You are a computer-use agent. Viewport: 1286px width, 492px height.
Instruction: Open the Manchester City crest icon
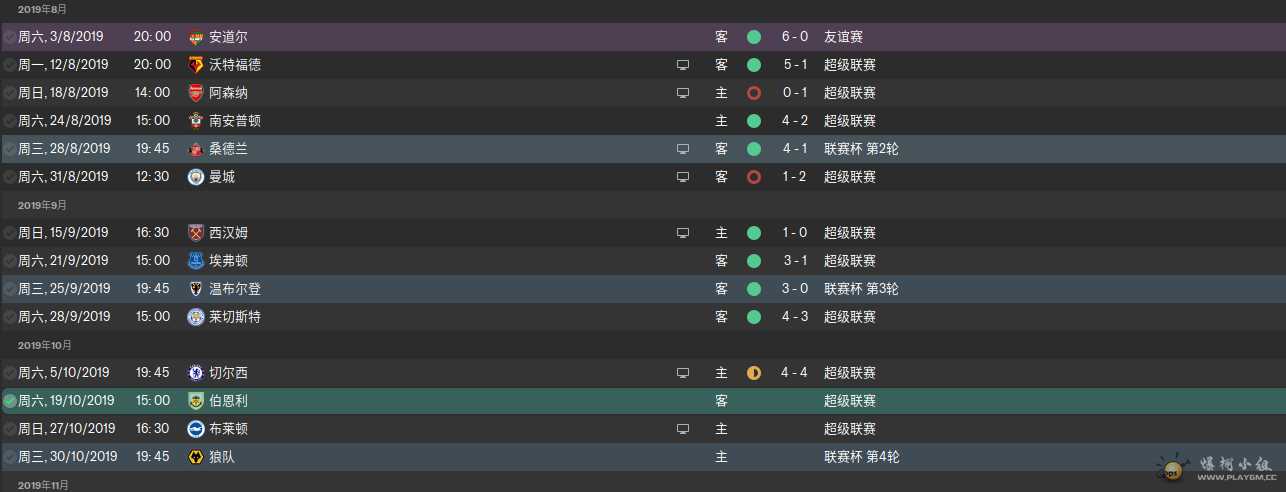click(196, 177)
